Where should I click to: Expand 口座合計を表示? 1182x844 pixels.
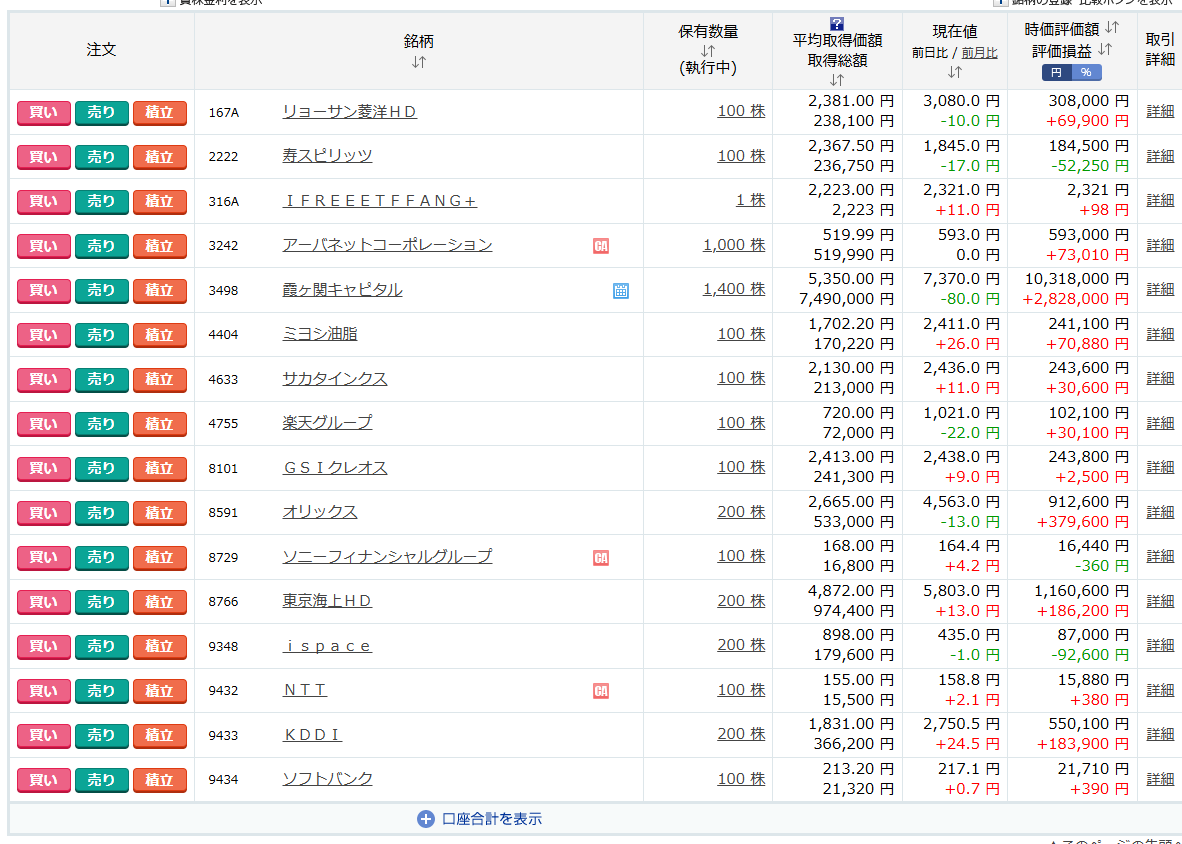pos(491,819)
